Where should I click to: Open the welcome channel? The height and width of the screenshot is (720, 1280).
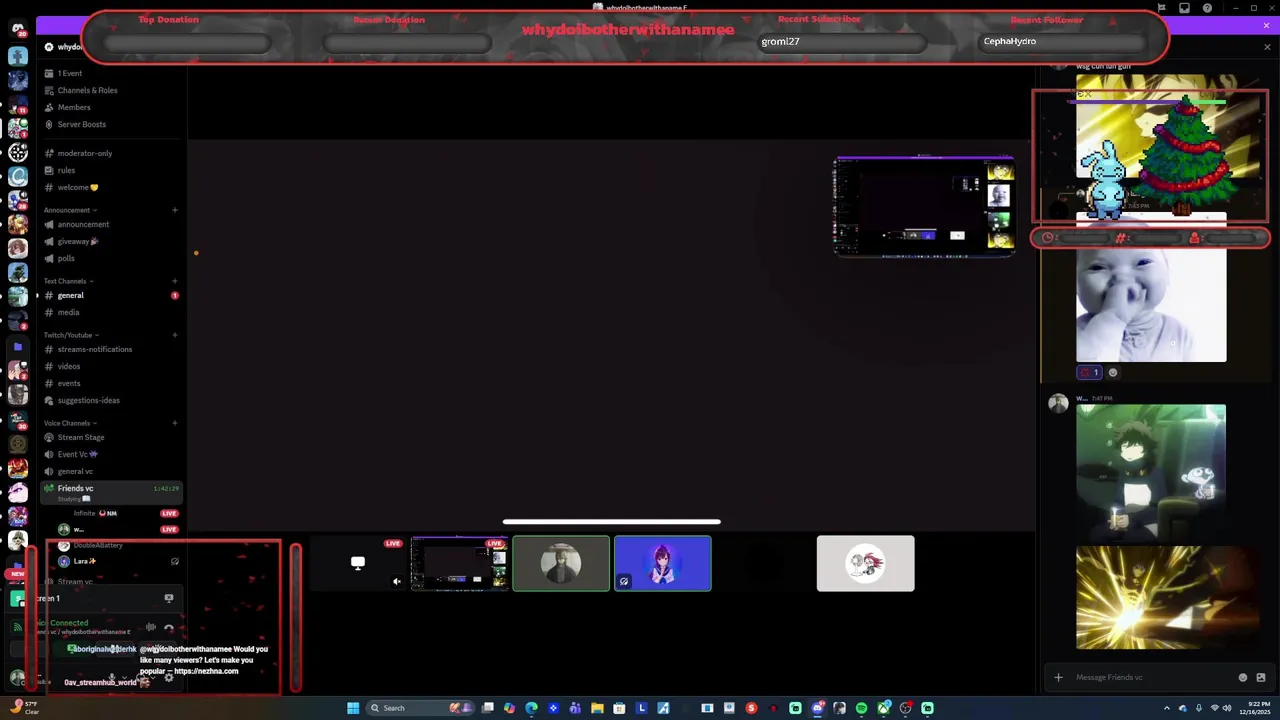(x=77, y=187)
